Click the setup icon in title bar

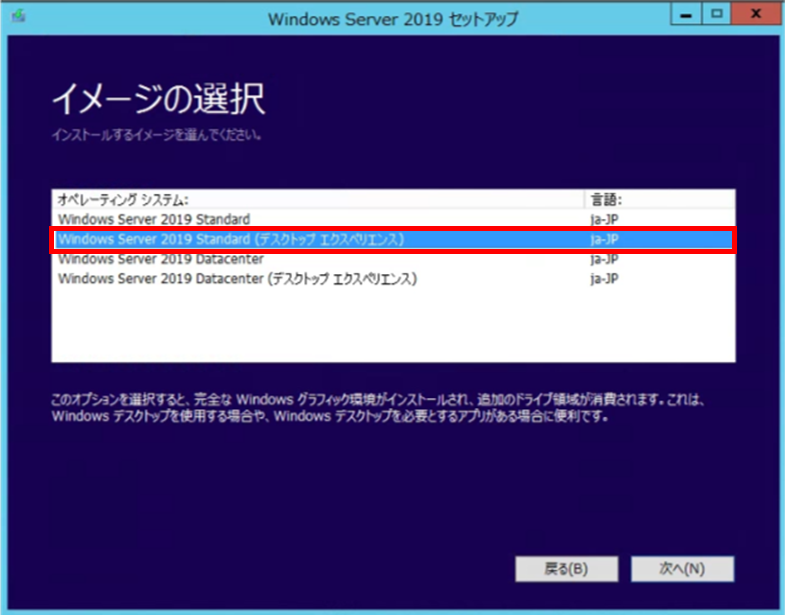(x=19, y=17)
